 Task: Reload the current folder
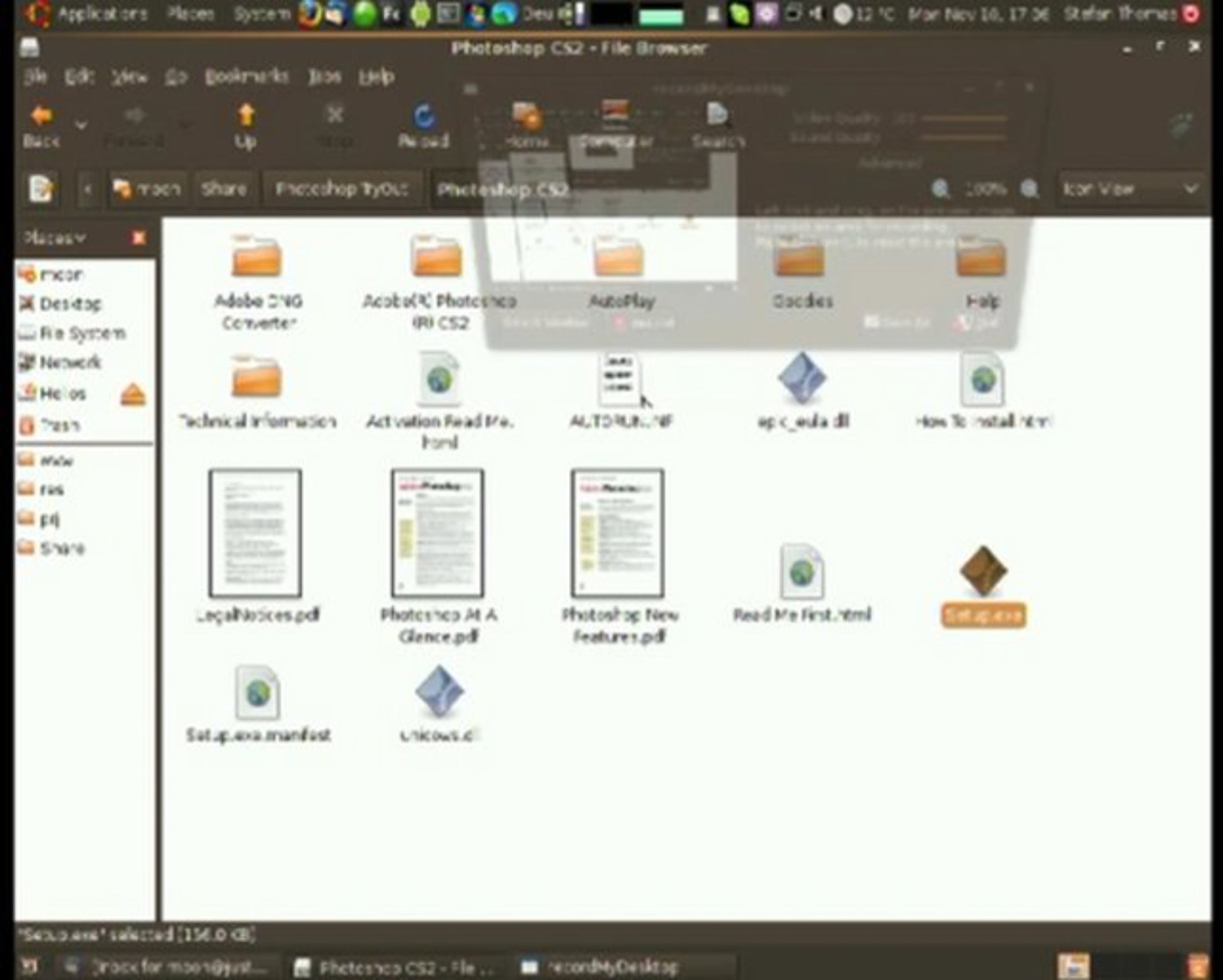click(423, 126)
